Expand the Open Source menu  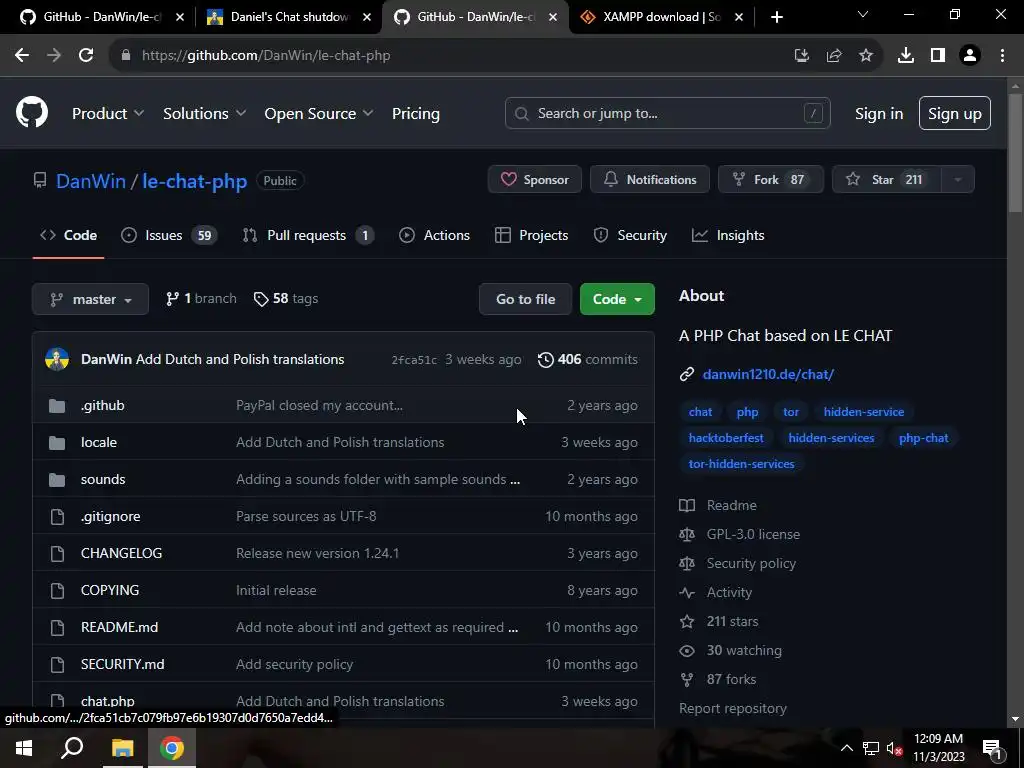click(x=319, y=113)
